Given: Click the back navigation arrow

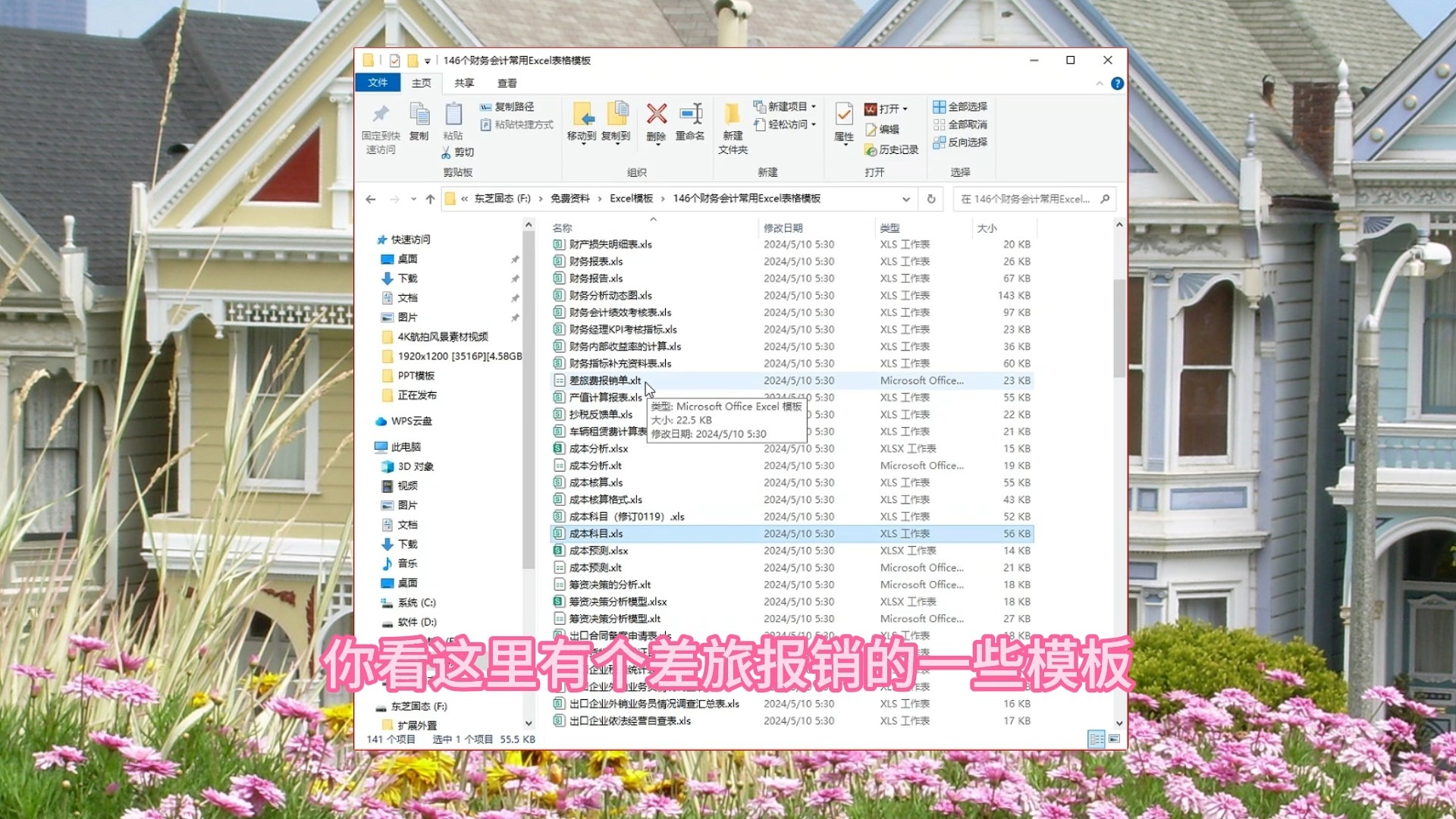Looking at the screenshot, I should tap(371, 199).
